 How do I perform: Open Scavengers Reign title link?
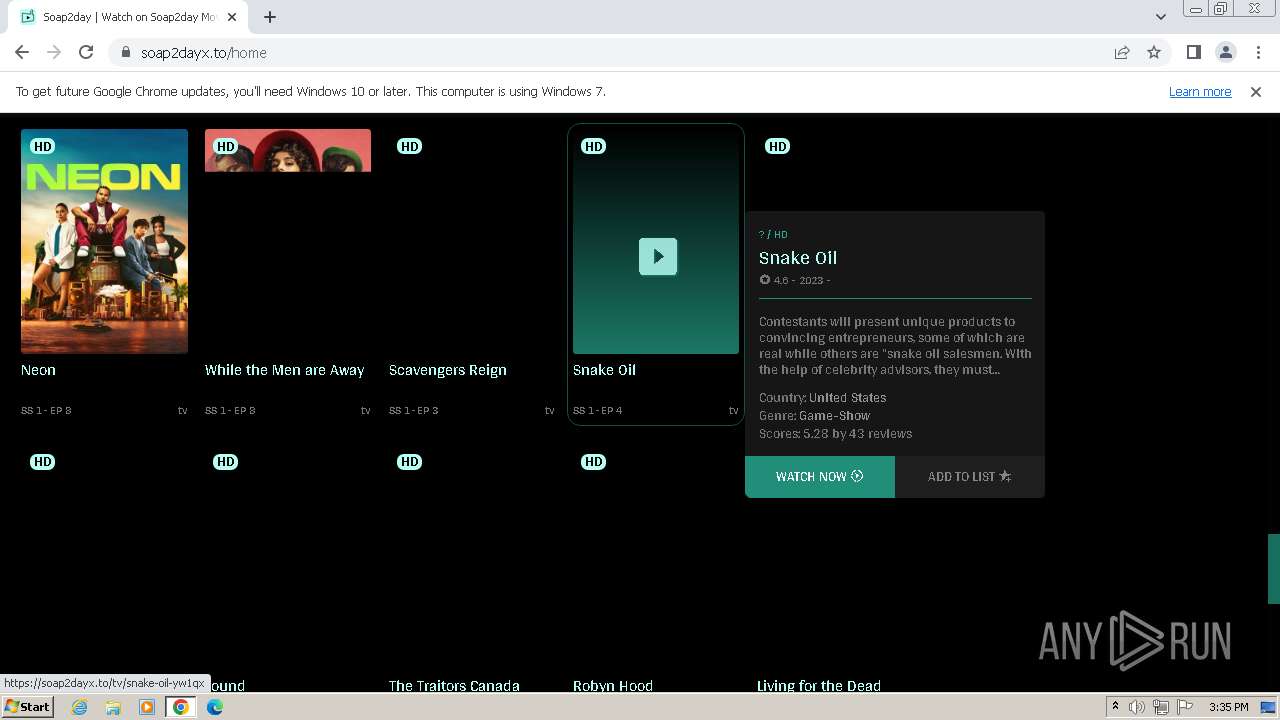pyautogui.click(x=448, y=370)
